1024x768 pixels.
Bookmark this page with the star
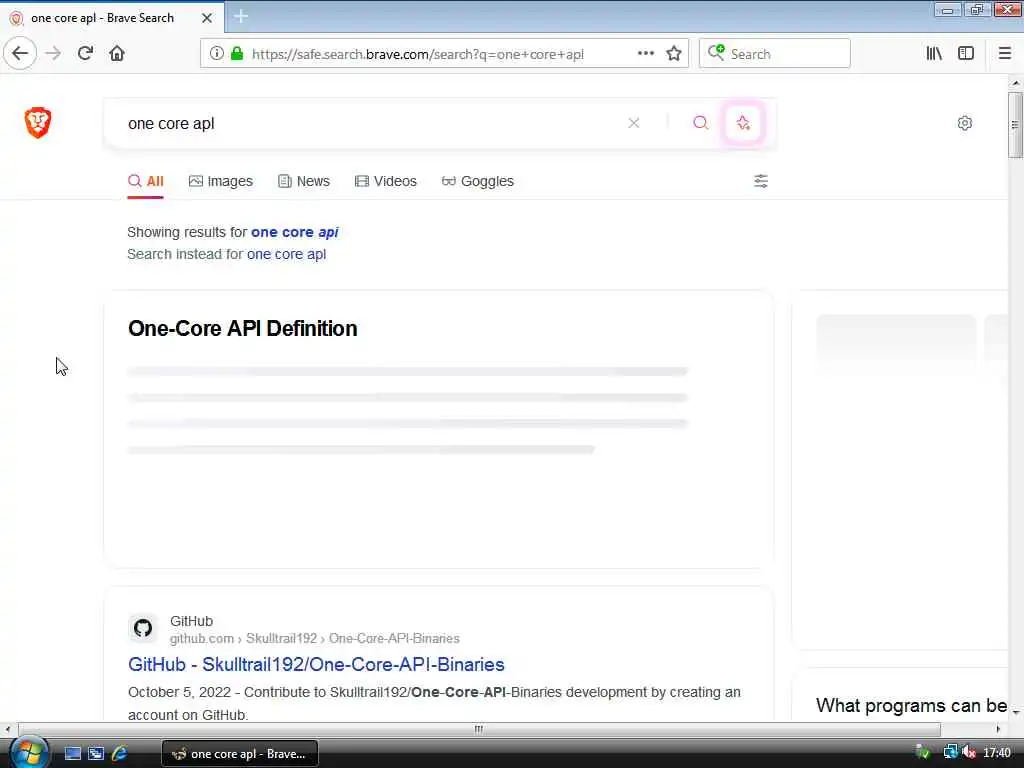pos(674,54)
